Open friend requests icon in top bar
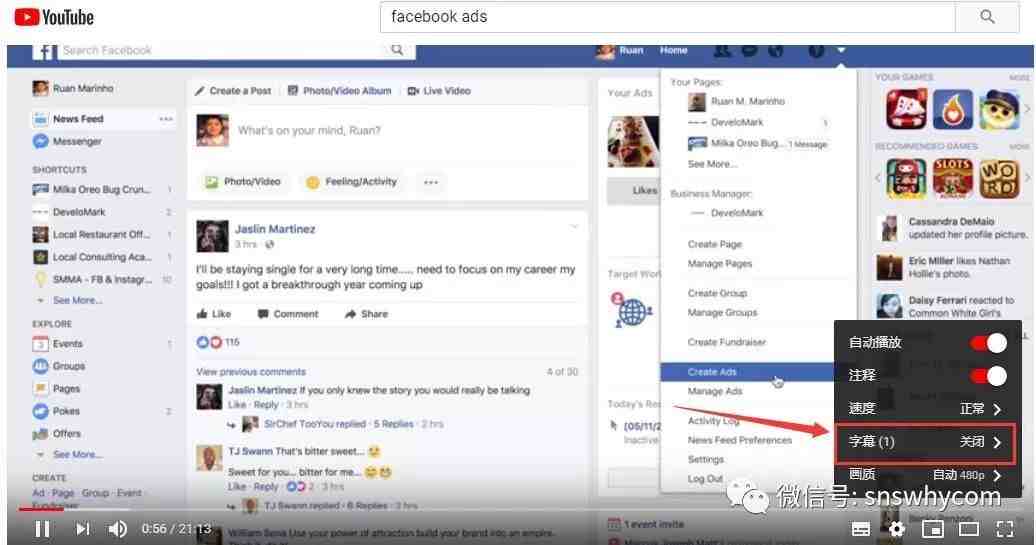The image size is (1036, 545). click(722, 50)
